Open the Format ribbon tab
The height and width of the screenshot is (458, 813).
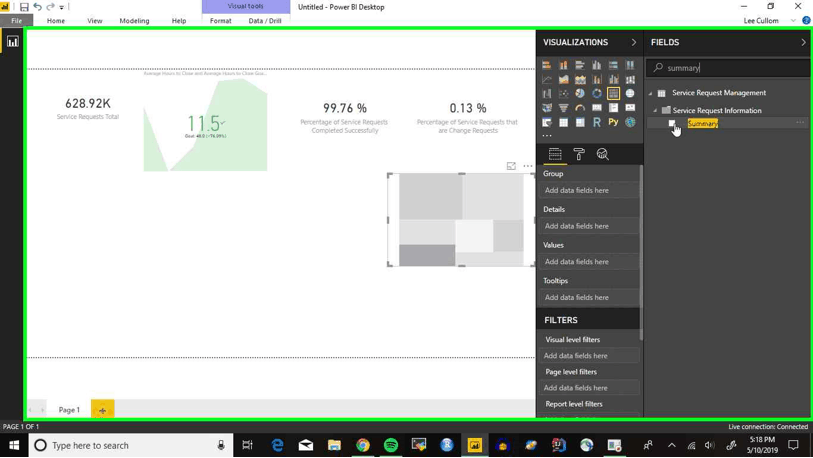(x=221, y=21)
